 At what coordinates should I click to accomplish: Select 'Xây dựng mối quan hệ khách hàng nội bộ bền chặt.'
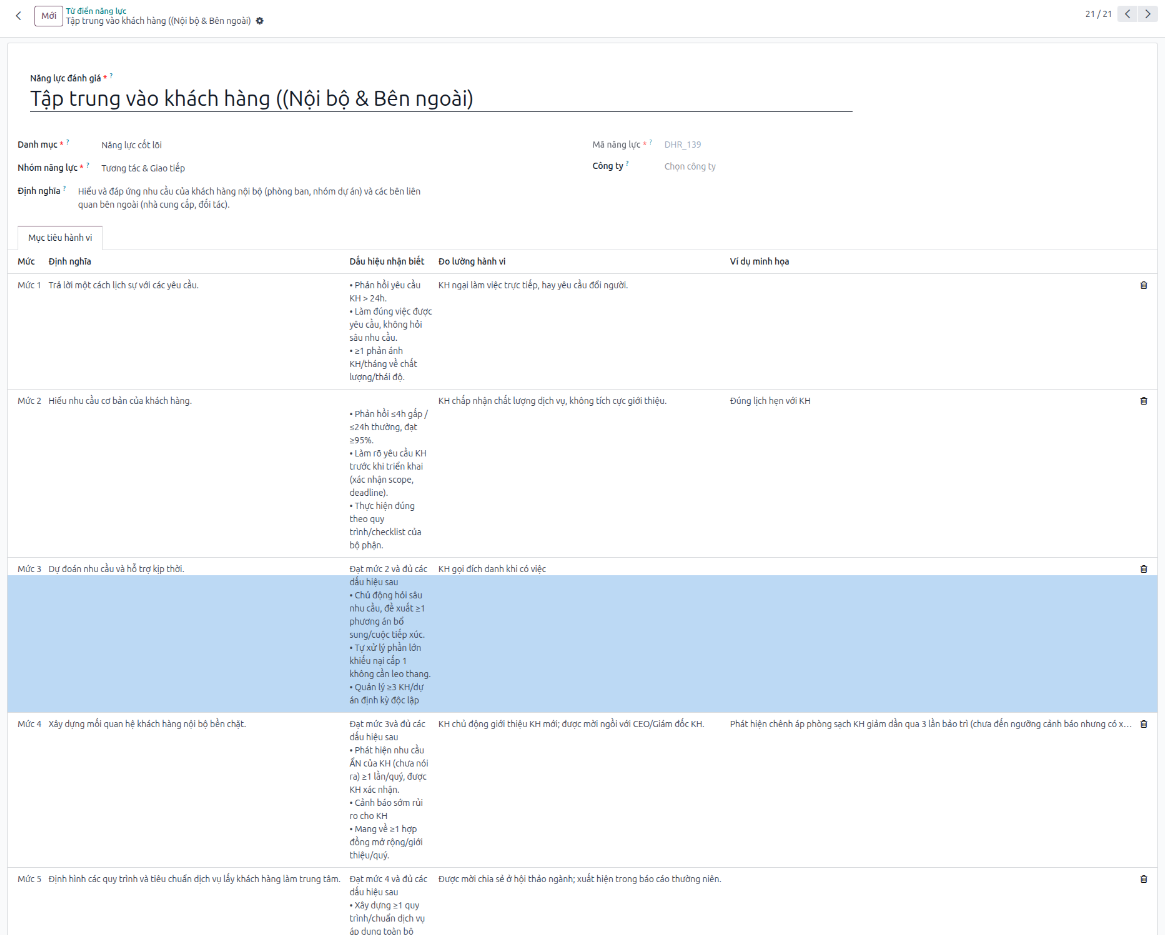147,724
